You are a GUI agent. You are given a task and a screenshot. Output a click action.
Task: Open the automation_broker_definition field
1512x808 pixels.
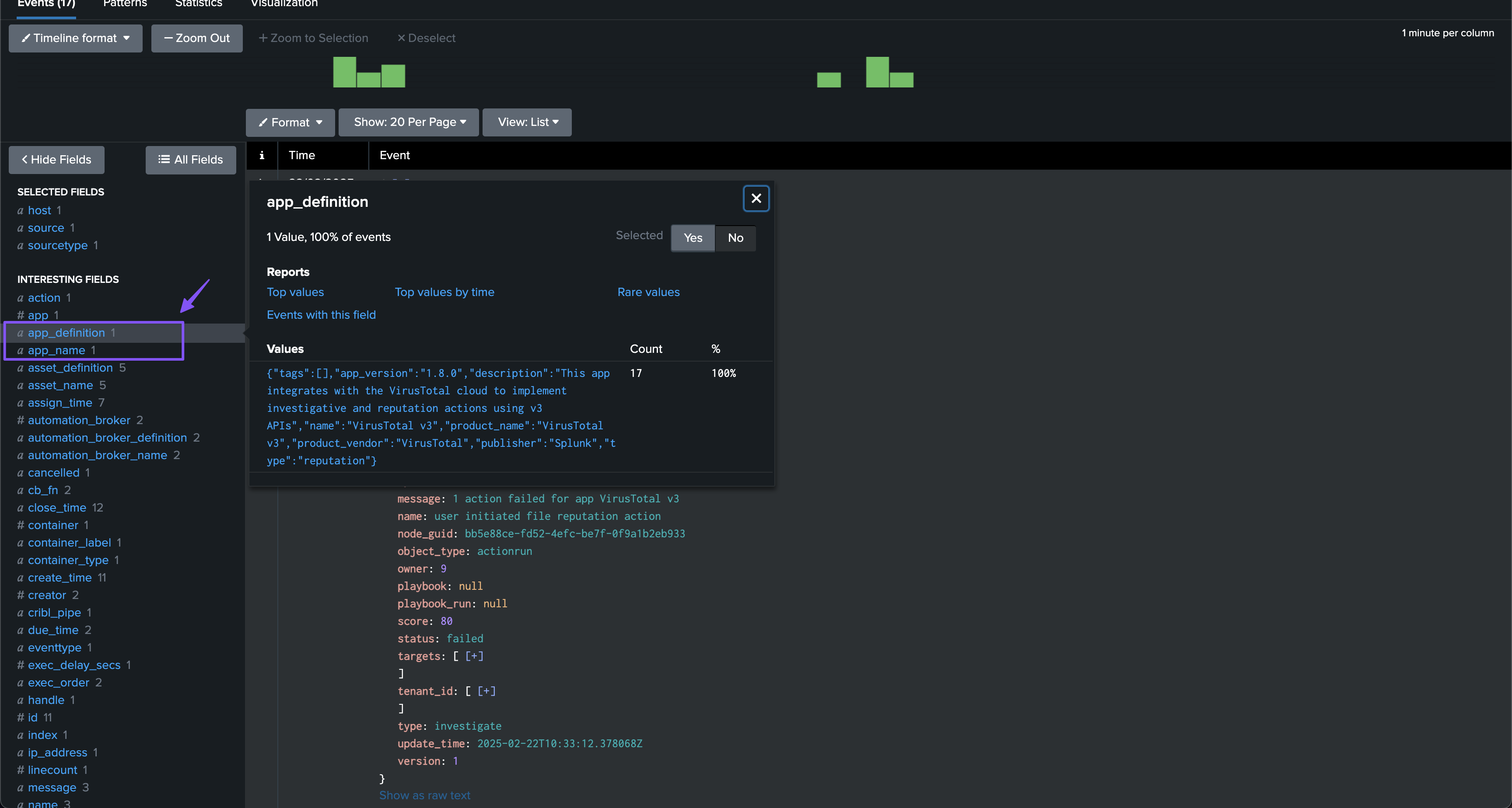click(x=108, y=438)
